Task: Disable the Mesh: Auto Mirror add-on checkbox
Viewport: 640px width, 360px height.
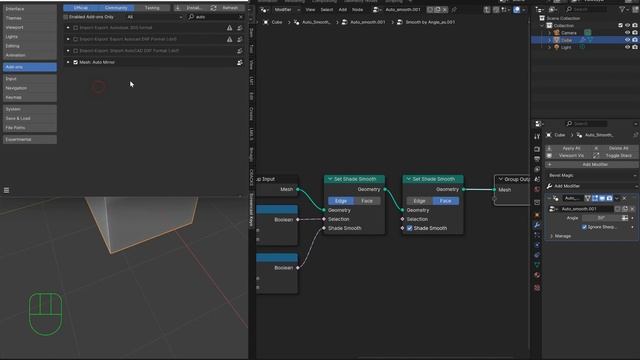Action: tap(76, 62)
